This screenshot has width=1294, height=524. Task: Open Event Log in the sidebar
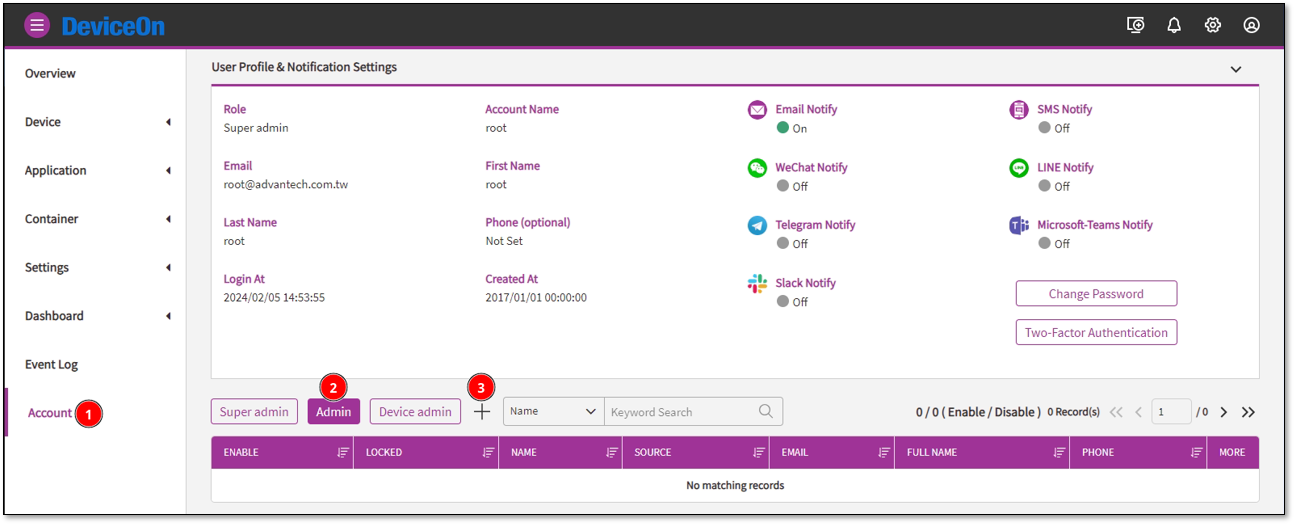coord(51,365)
